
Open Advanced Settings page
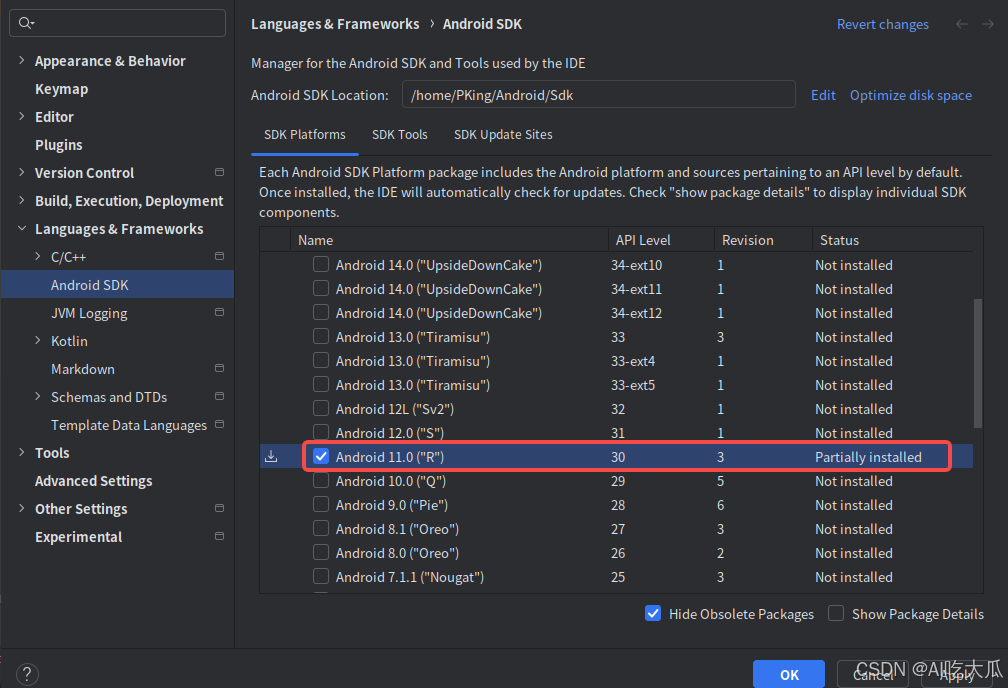94,481
